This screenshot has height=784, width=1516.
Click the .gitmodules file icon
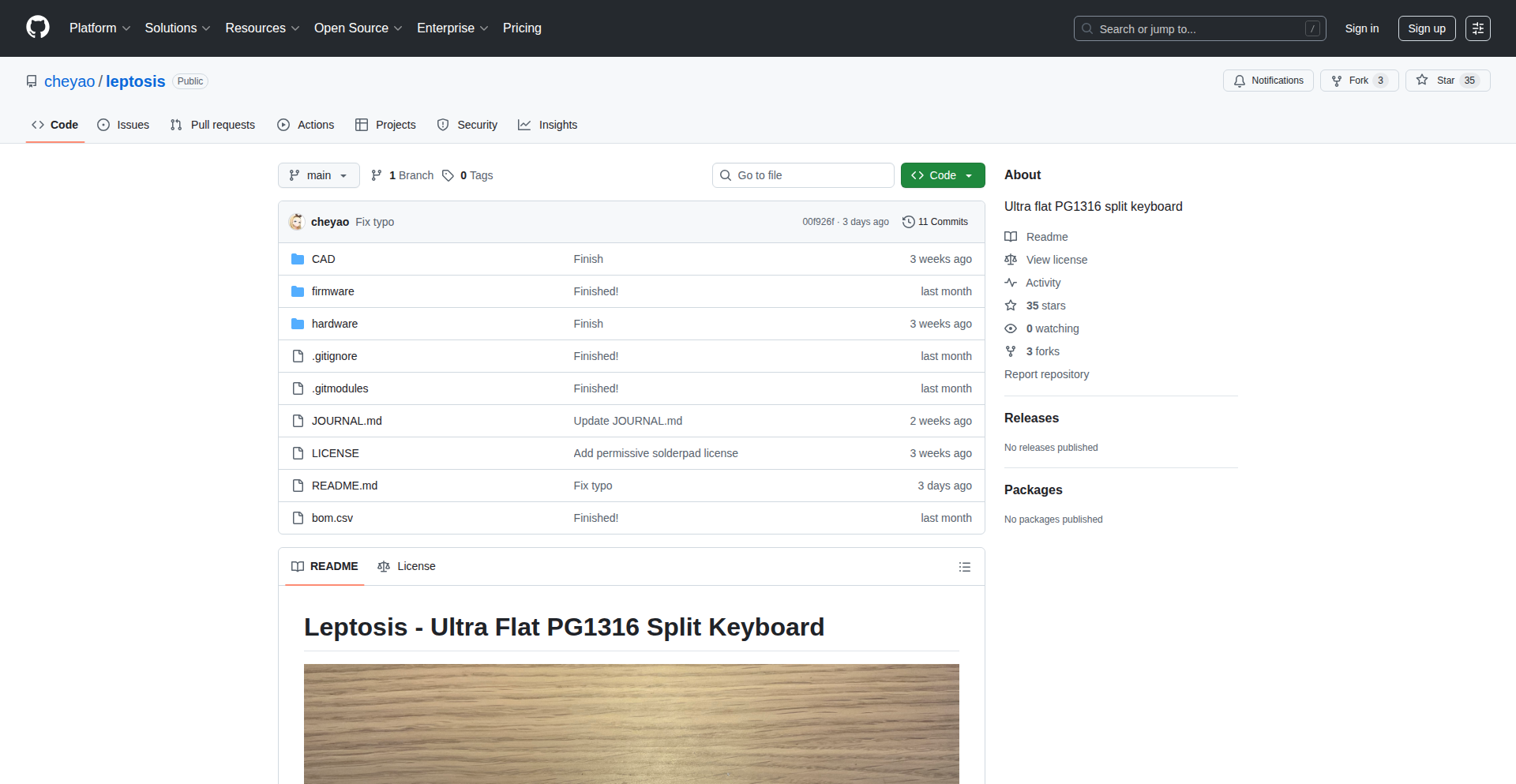(298, 388)
